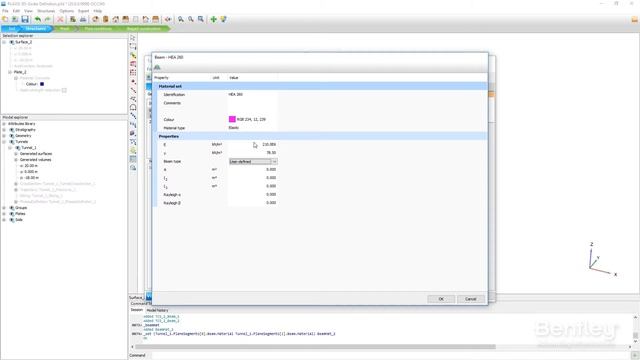Expand the Attributes library node
The image size is (640, 360).
coord(4,124)
